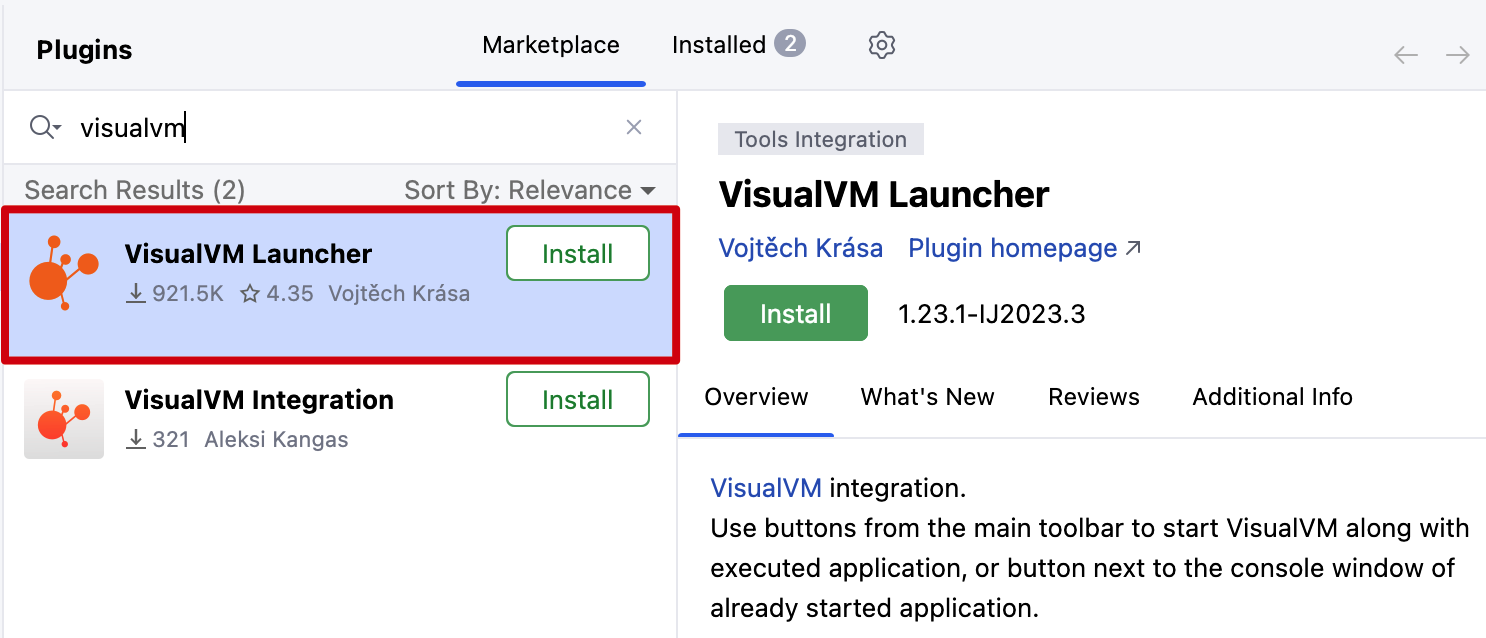Open the Additional Info tab
Viewport: 1486px width, 638px height.
[x=1272, y=397]
